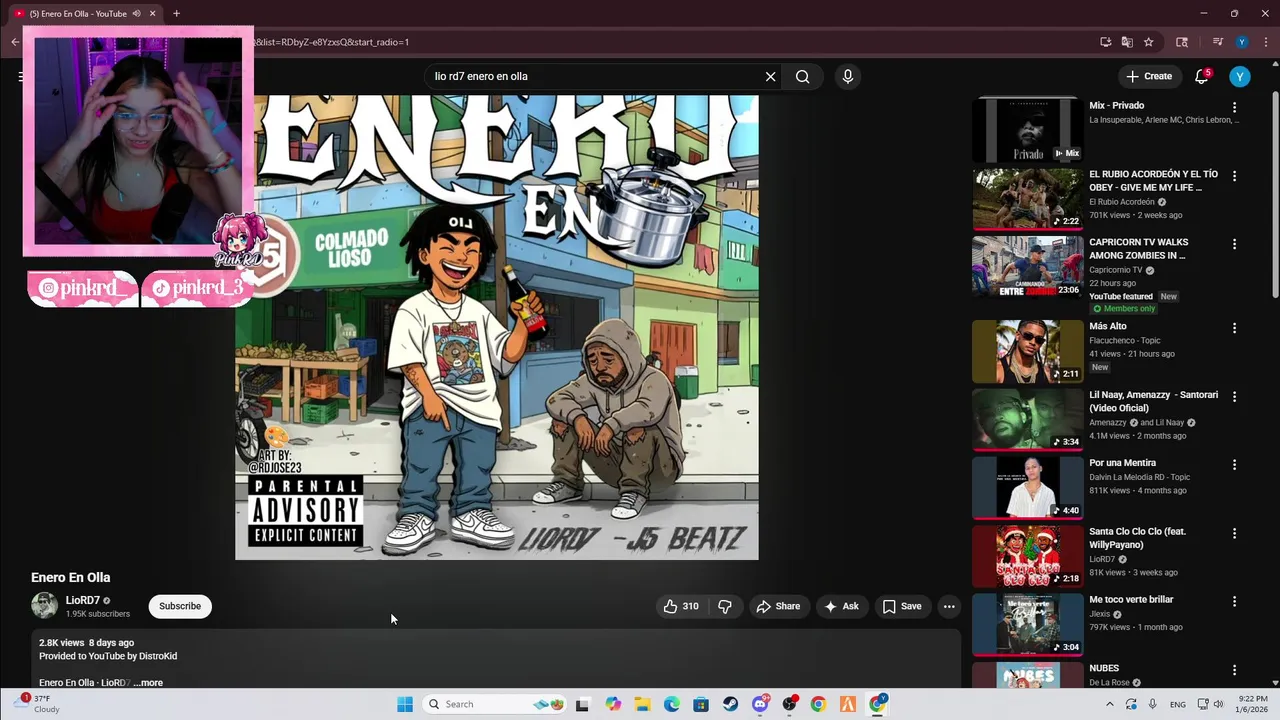Open LioRD7 channel name link
The width and height of the screenshot is (1280, 720).
click(83, 601)
